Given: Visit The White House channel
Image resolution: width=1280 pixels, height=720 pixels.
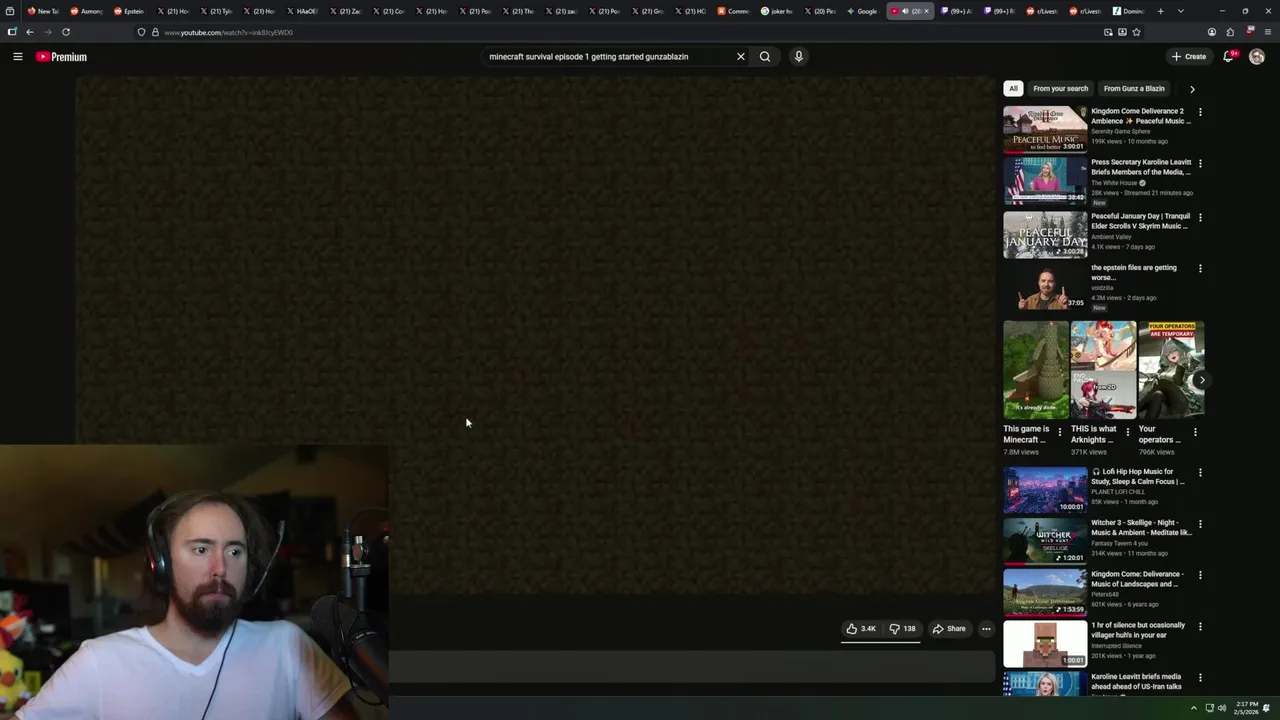Looking at the screenshot, I should 1114,183.
